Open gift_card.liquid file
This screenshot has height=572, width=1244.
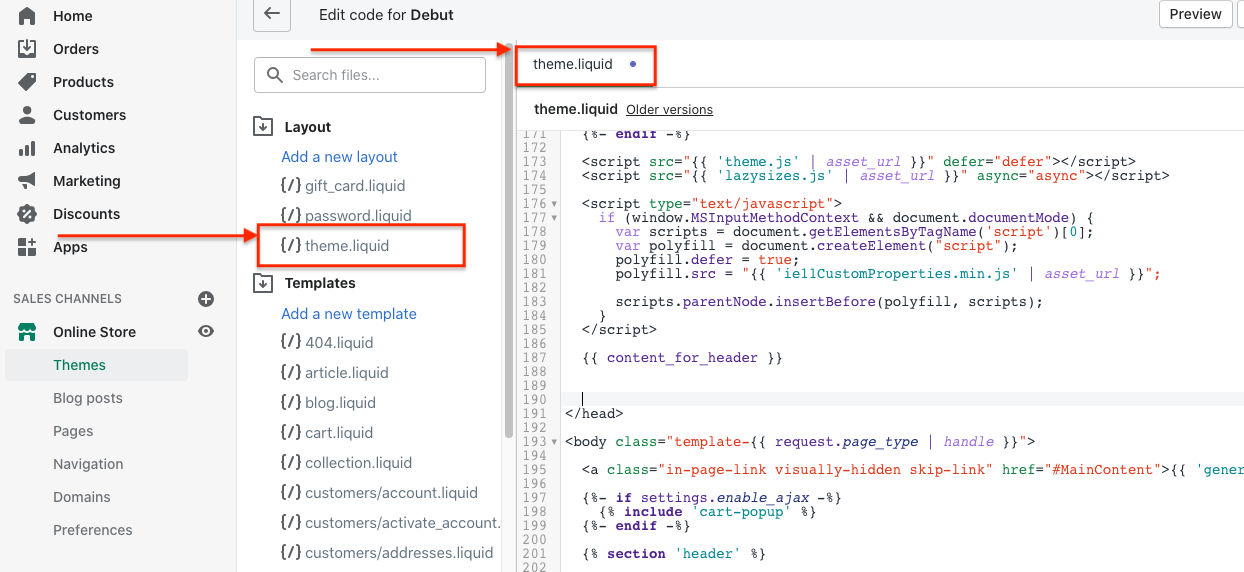point(355,185)
